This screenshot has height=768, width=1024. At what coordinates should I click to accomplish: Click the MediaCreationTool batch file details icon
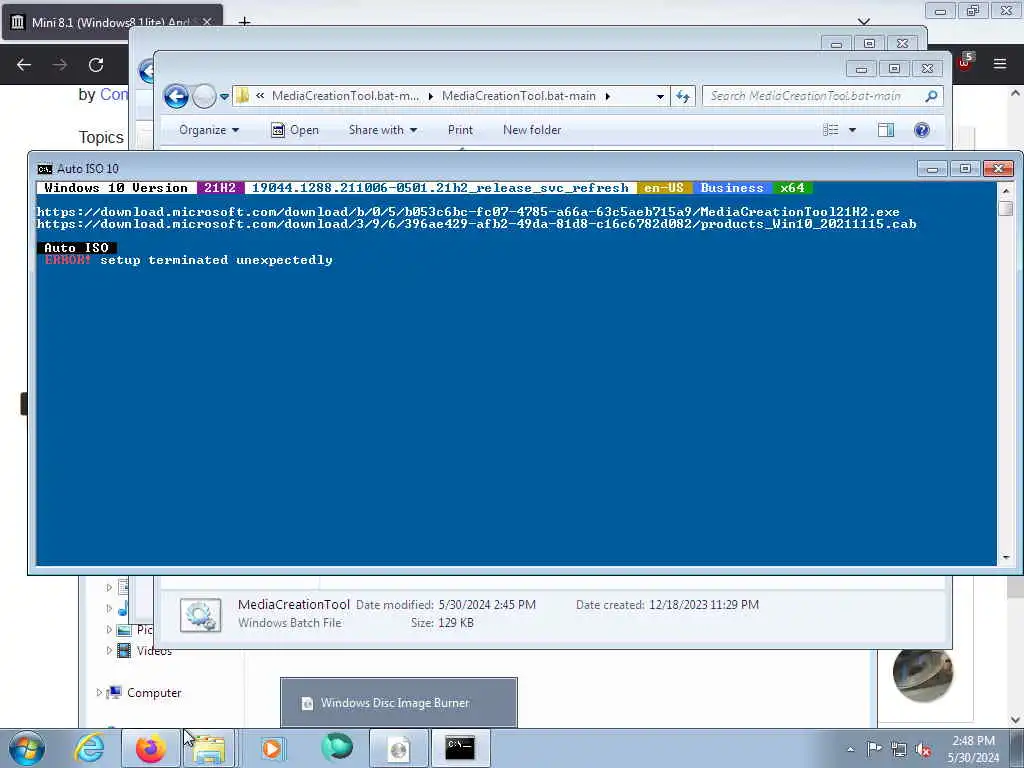pos(200,615)
